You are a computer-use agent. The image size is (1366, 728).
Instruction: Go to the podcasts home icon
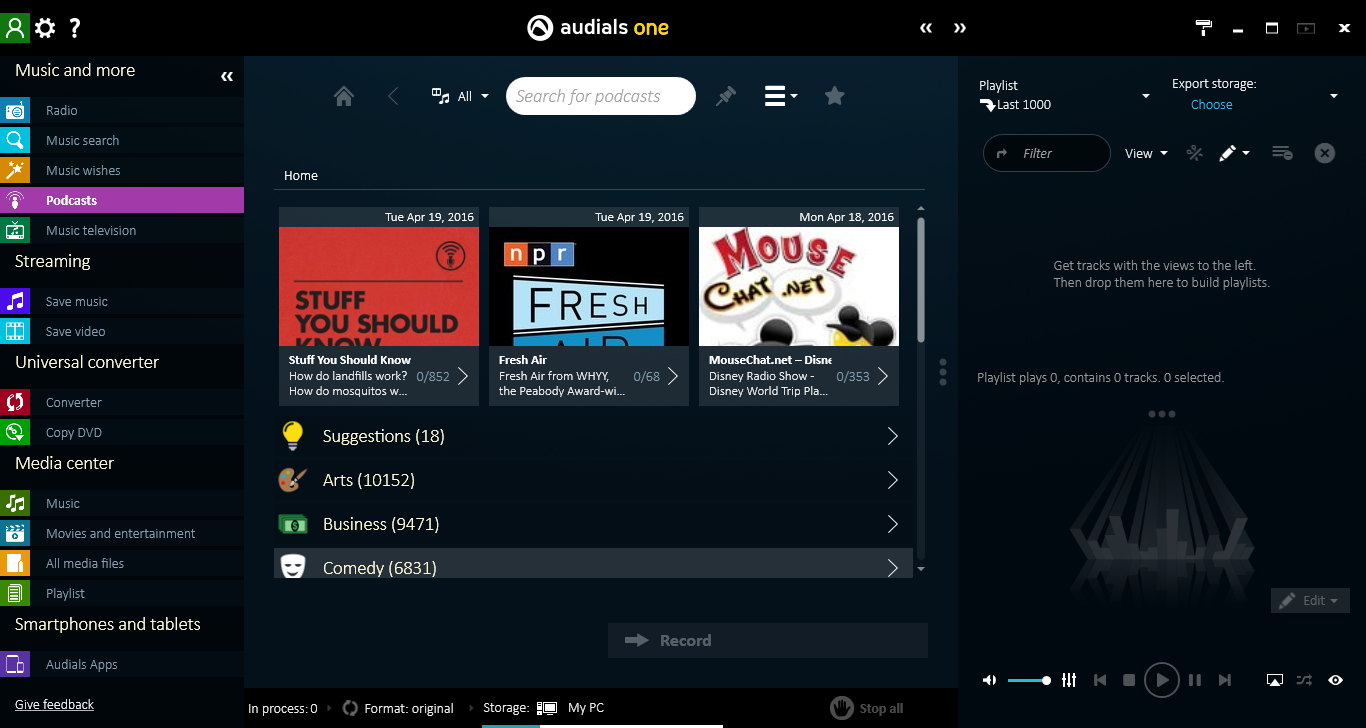[x=344, y=96]
